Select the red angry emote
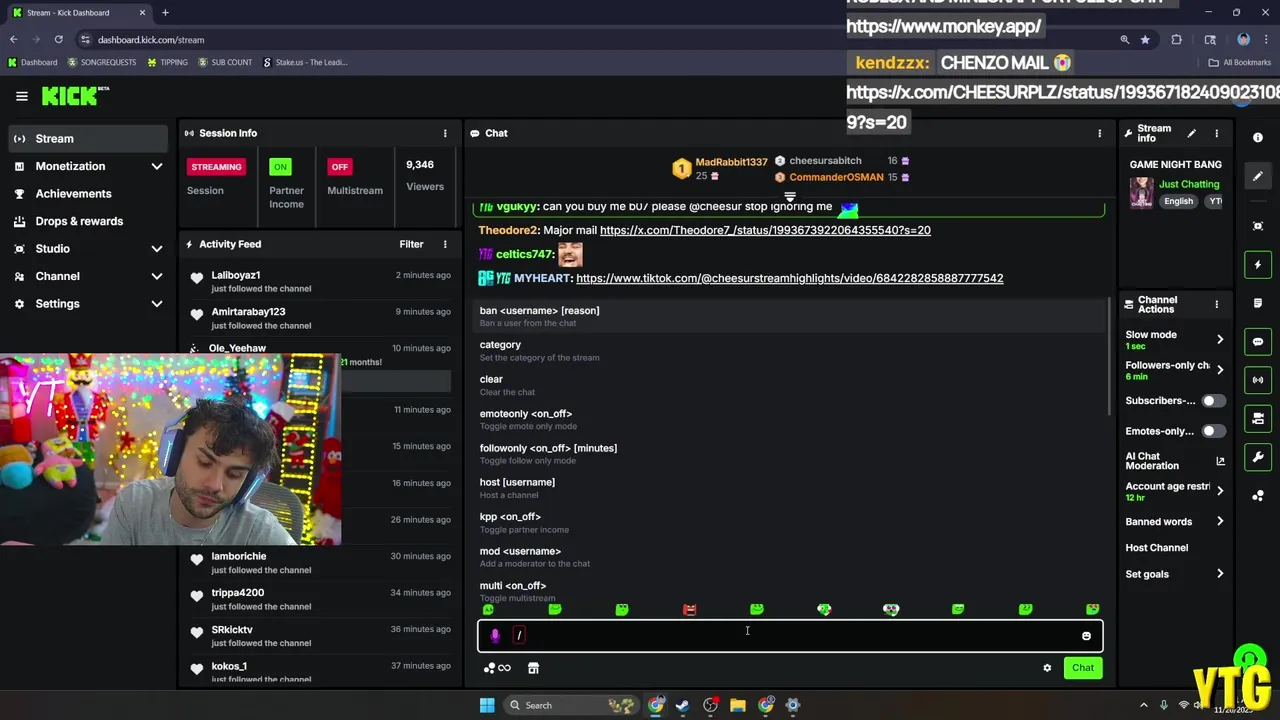The image size is (1280, 720). [689, 609]
